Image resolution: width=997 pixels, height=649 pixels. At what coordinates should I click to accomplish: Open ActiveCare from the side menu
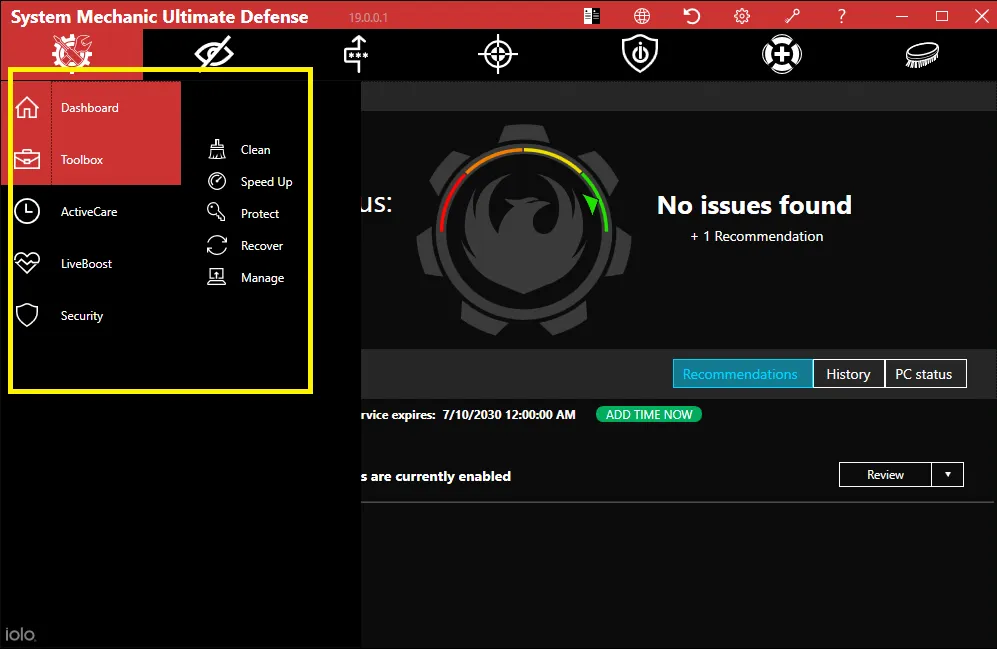[x=89, y=212]
